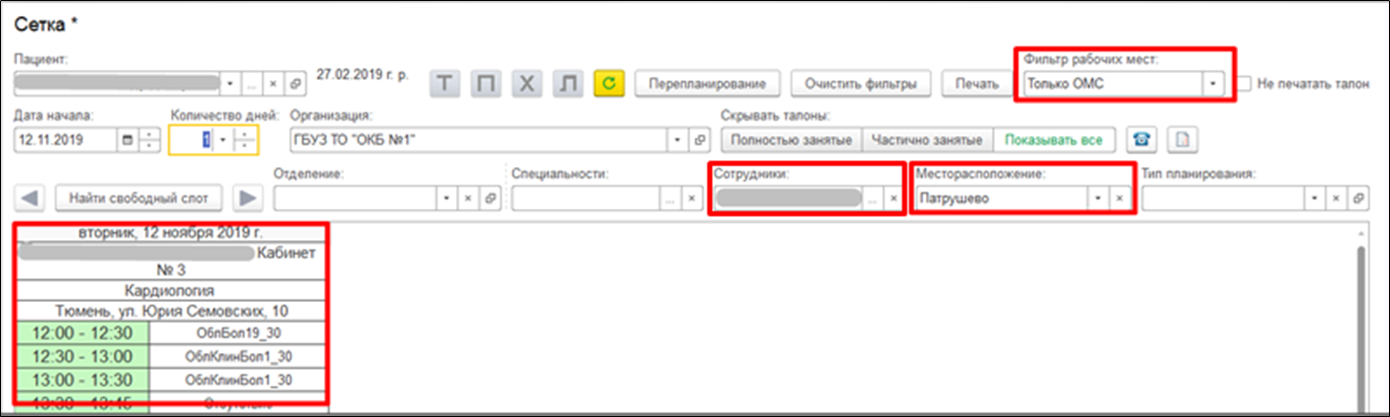Select Показывать все option
This screenshot has height=417, width=1390.
[x=1054, y=140]
